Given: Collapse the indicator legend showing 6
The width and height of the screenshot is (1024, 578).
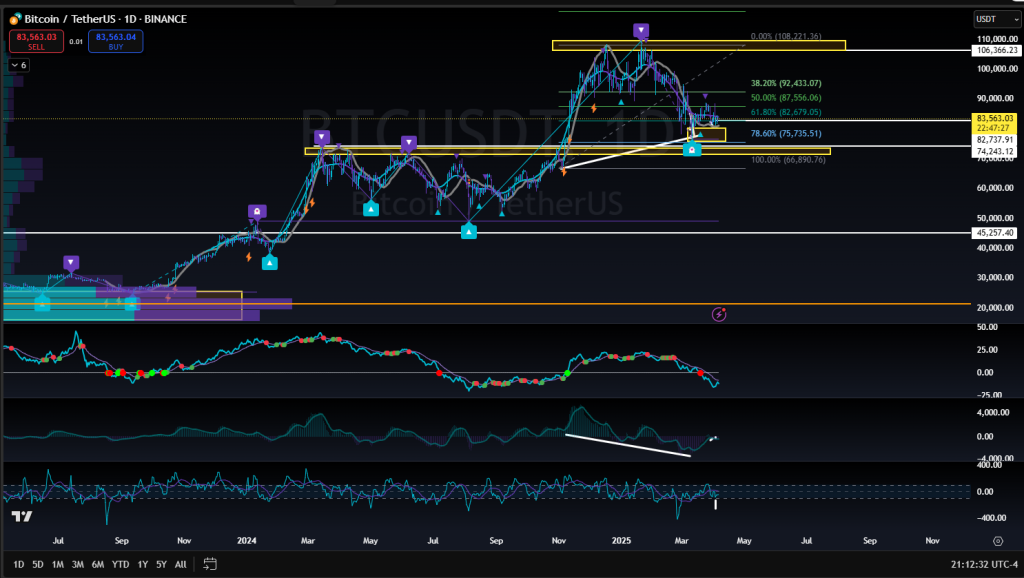Looking at the screenshot, I should pyautogui.click(x=18, y=65).
